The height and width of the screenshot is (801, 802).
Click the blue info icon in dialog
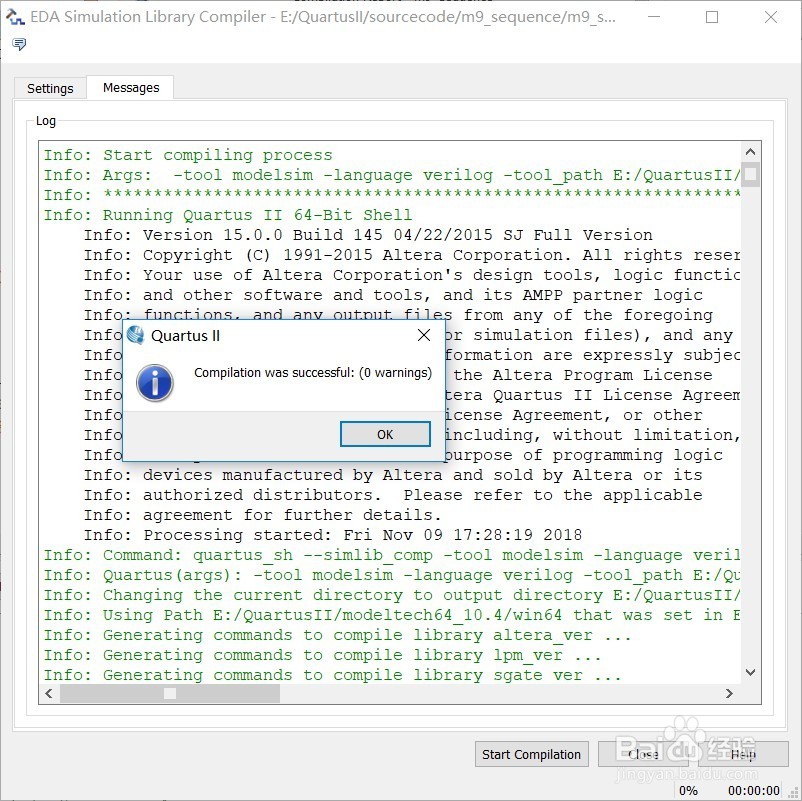point(155,383)
